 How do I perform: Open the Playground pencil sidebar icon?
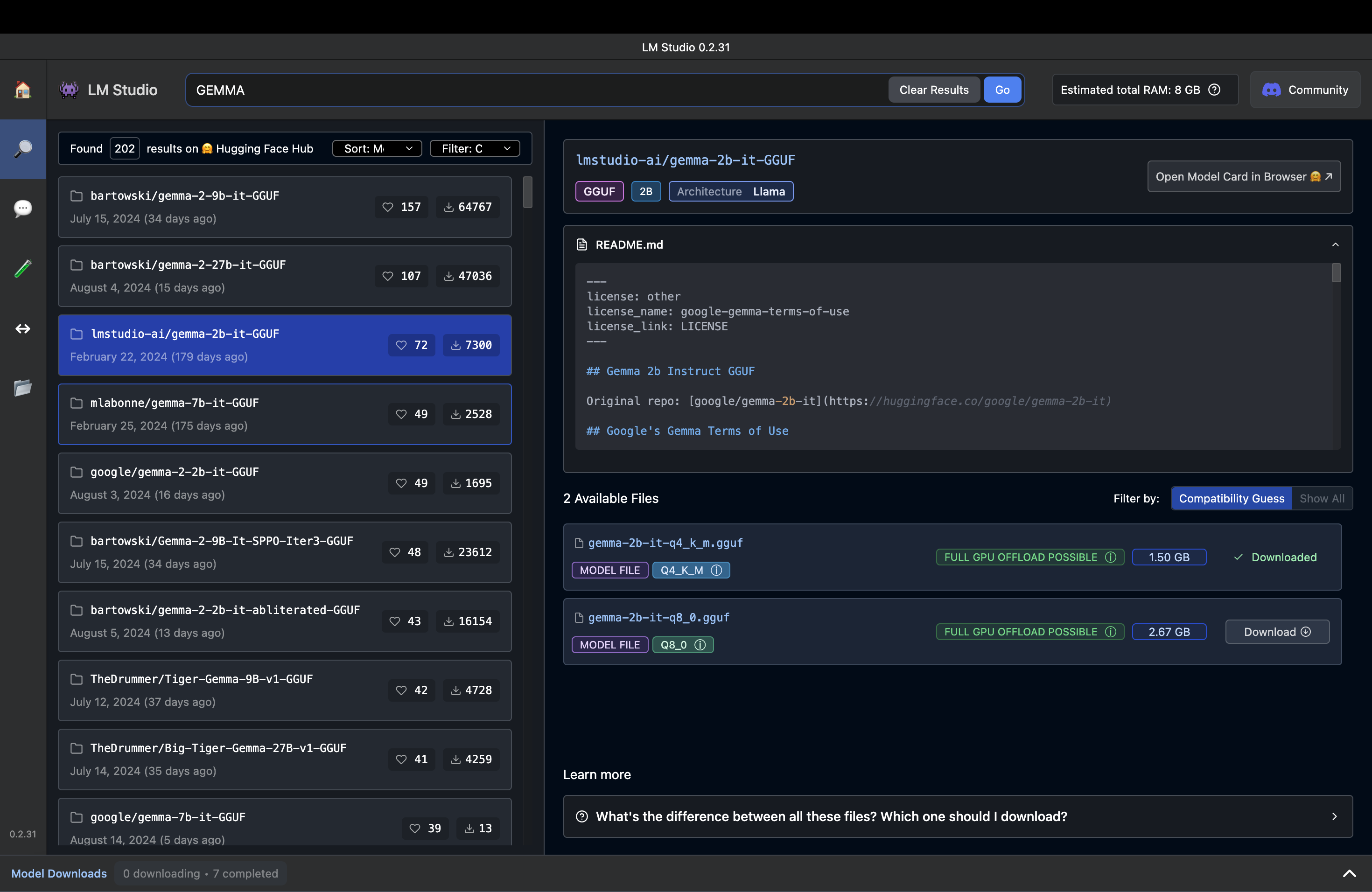pos(22,268)
